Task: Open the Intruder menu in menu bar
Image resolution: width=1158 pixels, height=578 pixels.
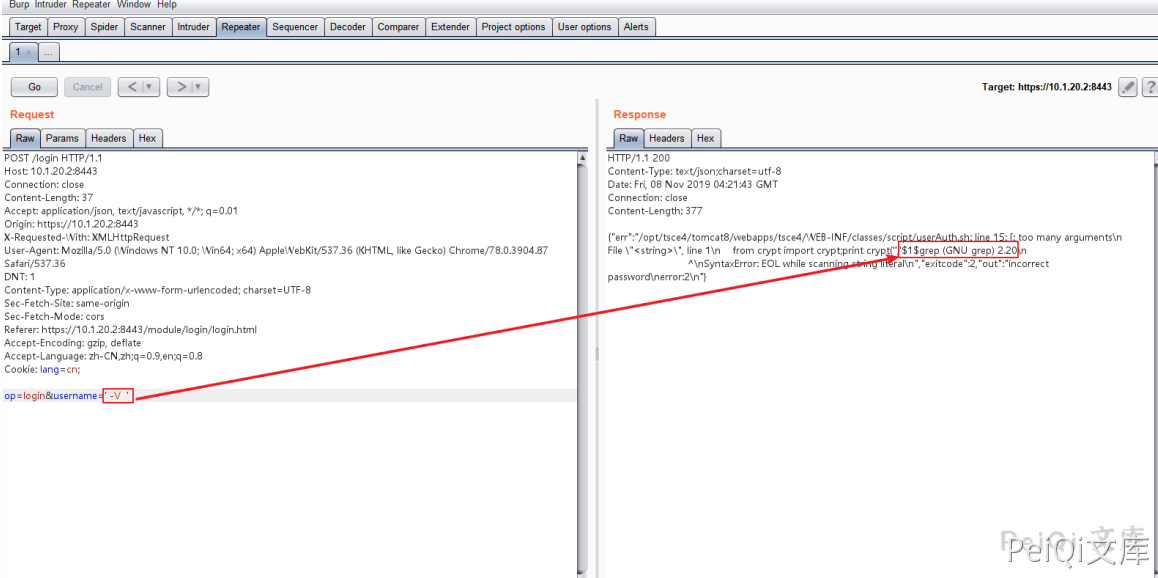Action: (x=51, y=5)
